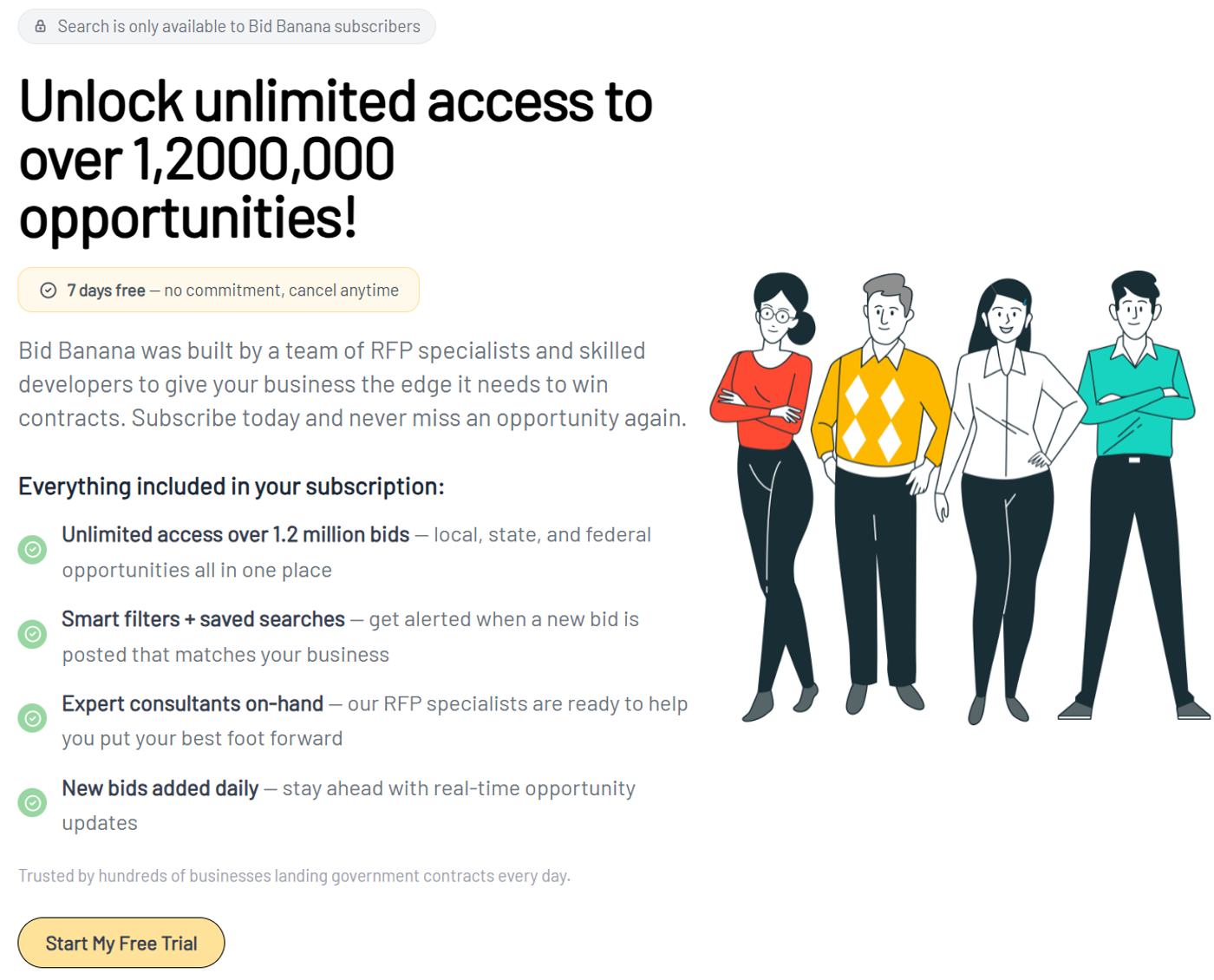
Task: Start My Free Trial button
Action: (121, 943)
